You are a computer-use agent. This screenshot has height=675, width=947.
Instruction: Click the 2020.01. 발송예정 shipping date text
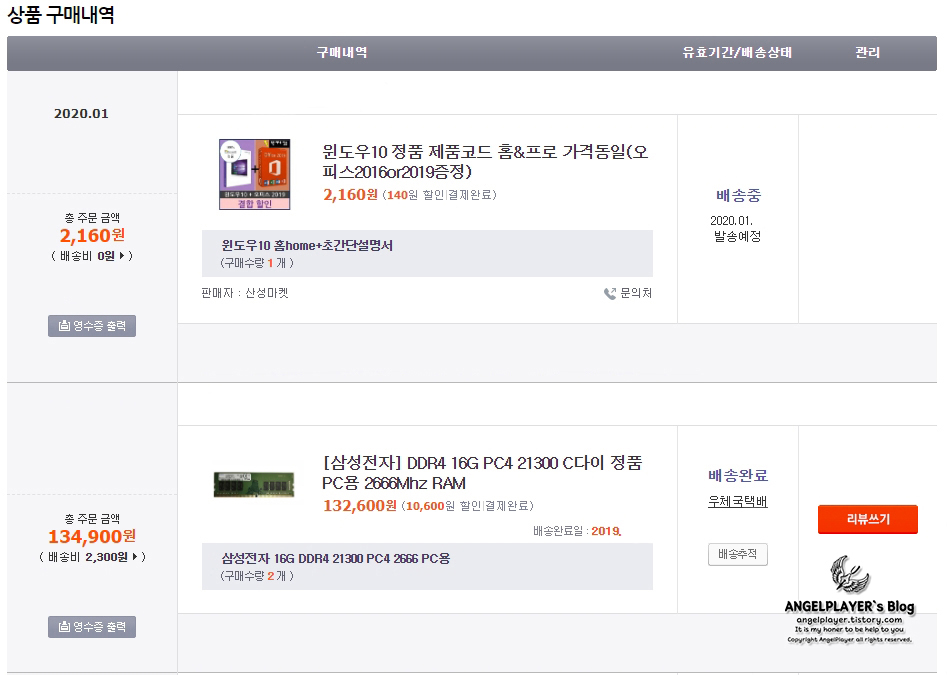tap(737, 228)
